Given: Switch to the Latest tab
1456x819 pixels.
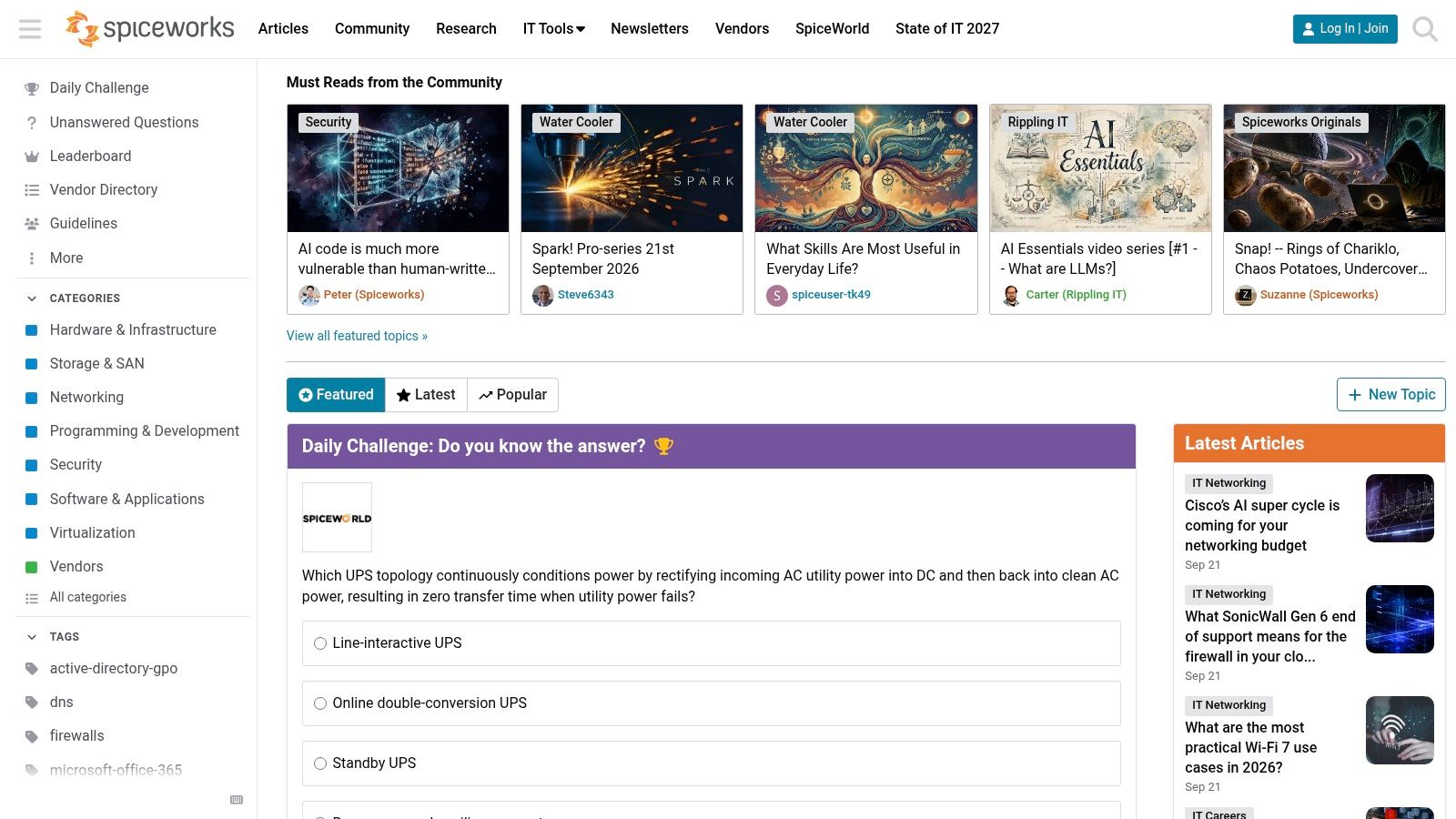Looking at the screenshot, I should (x=426, y=395).
